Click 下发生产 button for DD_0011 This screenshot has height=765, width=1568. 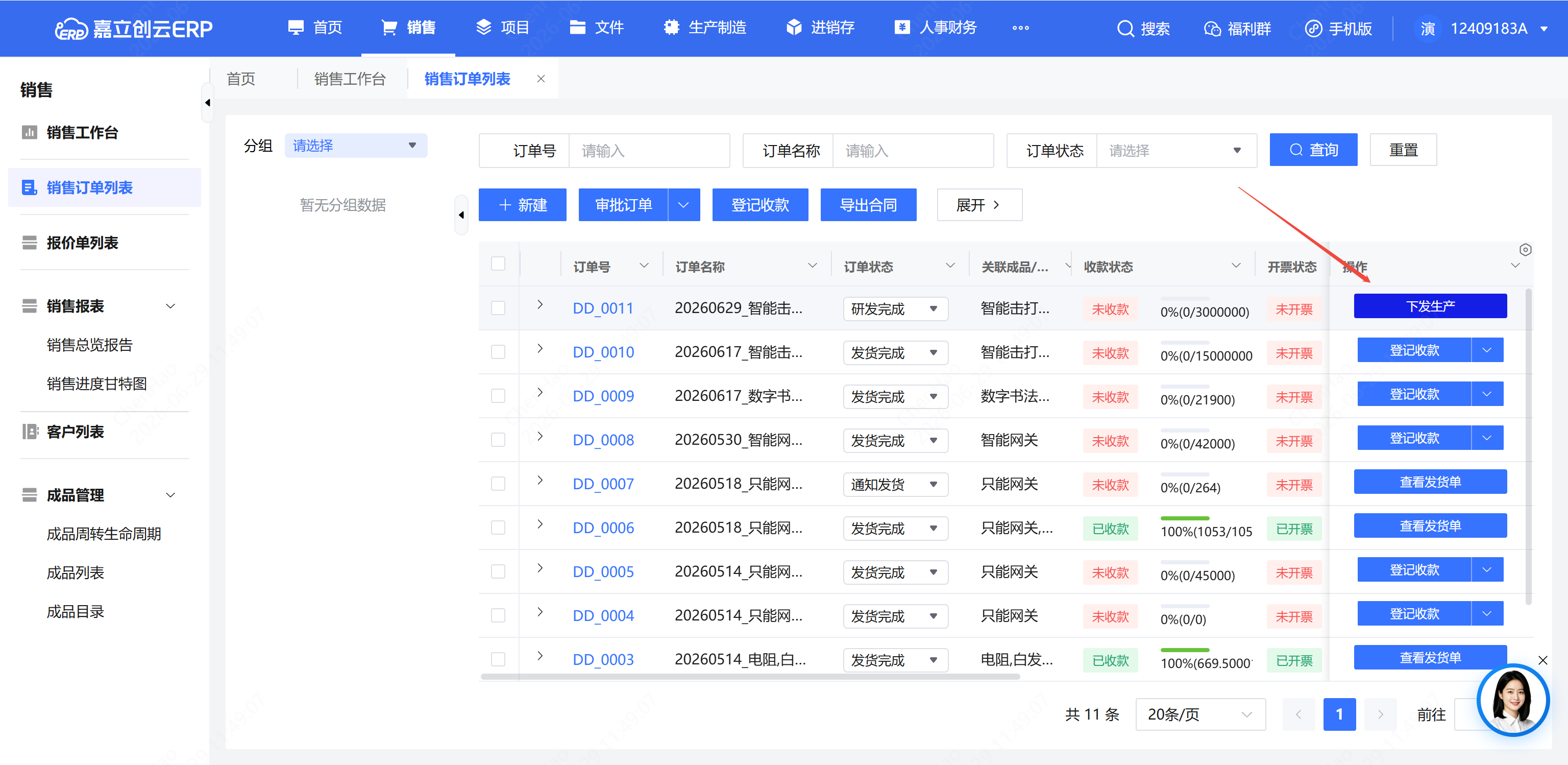click(1430, 306)
